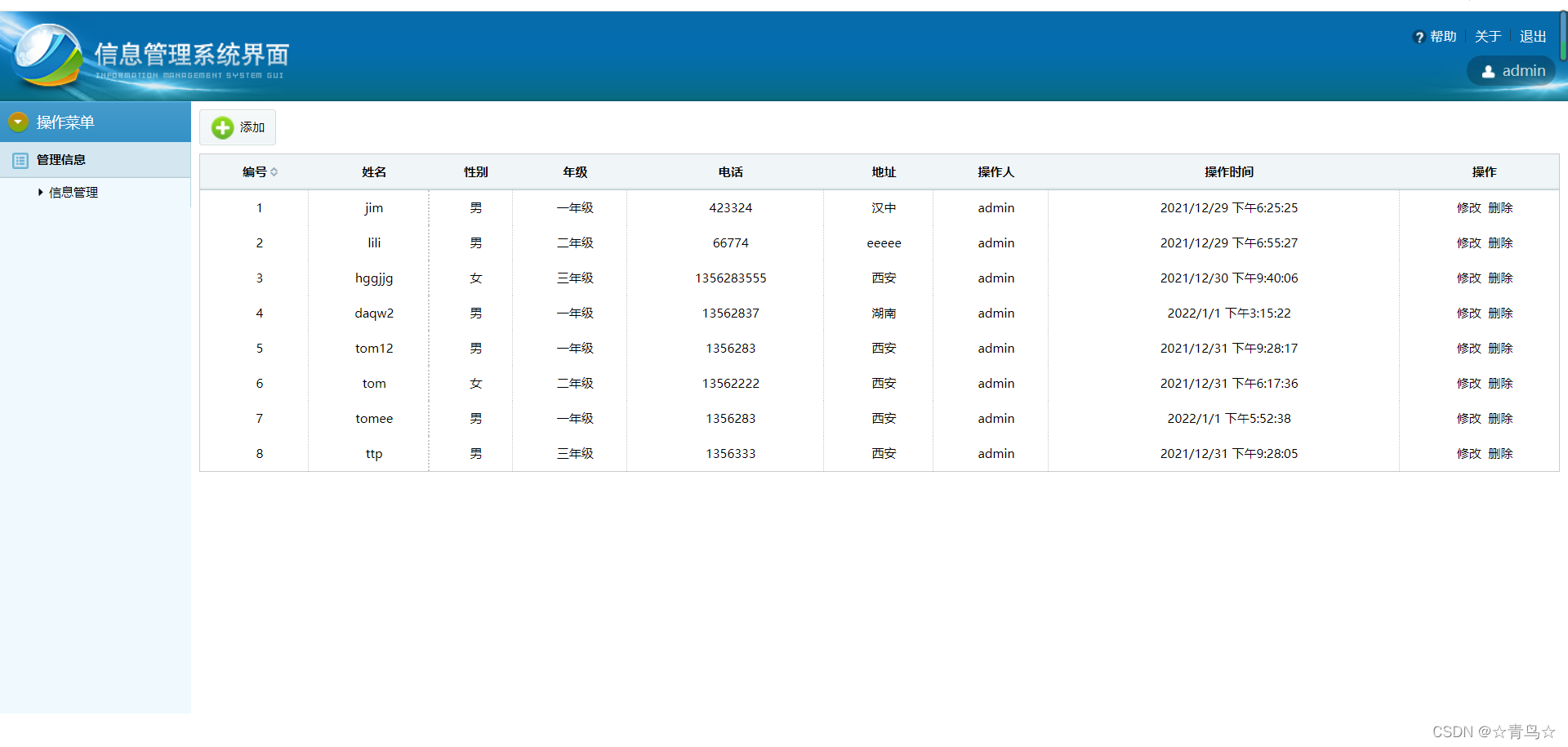Image resolution: width=1568 pixels, height=747 pixels.
Task: Click 删除 for row tomee
Action: point(1500,419)
